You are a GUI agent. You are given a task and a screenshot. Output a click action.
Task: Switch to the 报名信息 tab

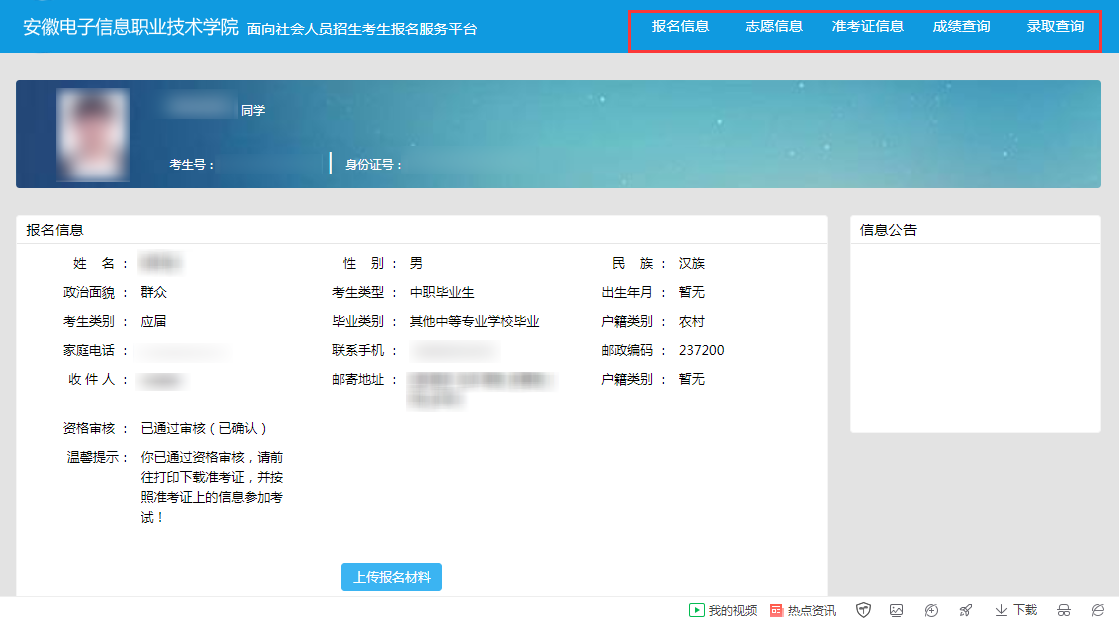pyautogui.click(x=680, y=26)
